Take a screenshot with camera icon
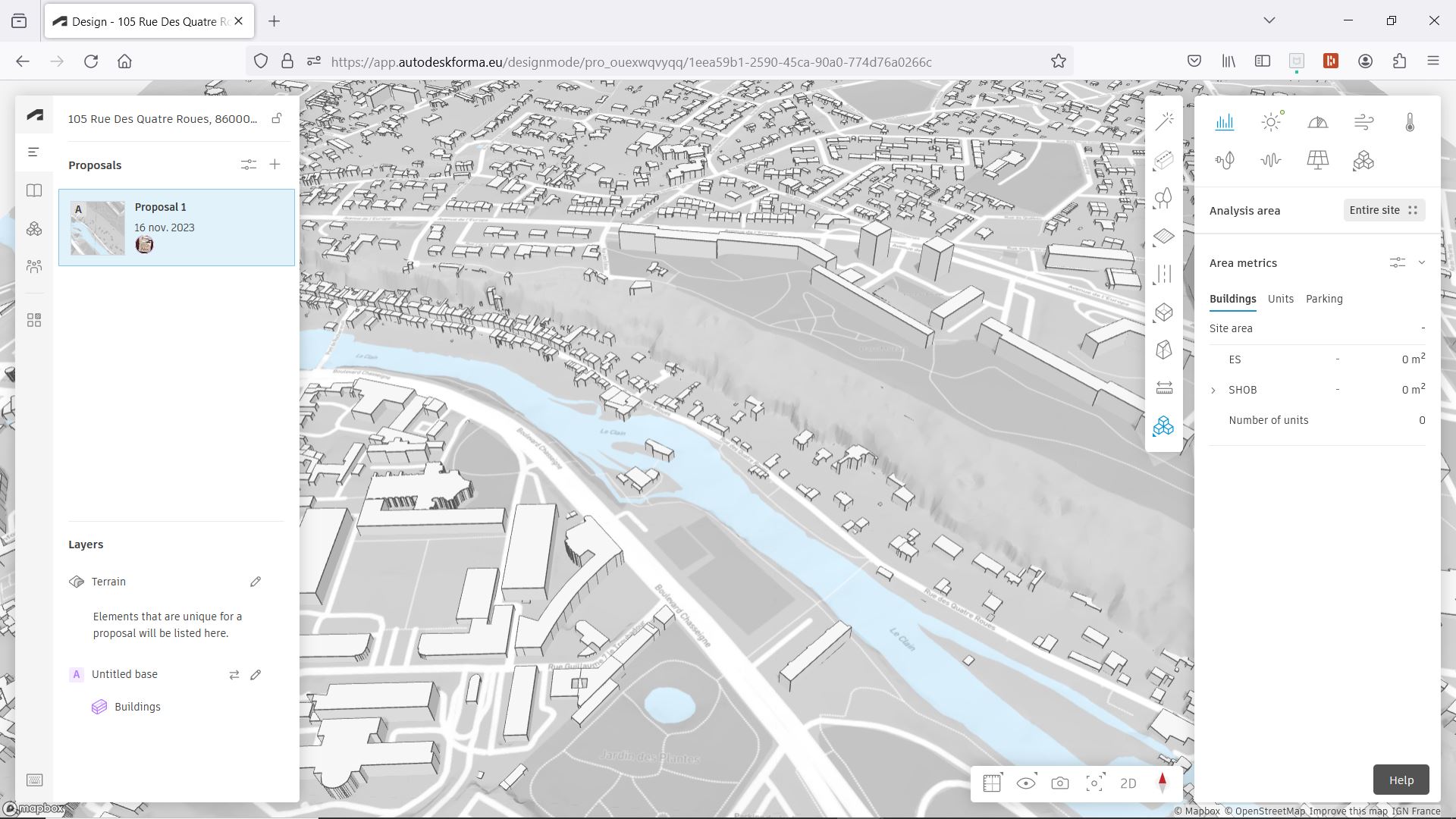This screenshot has width=1456, height=819. (1059, 783)
